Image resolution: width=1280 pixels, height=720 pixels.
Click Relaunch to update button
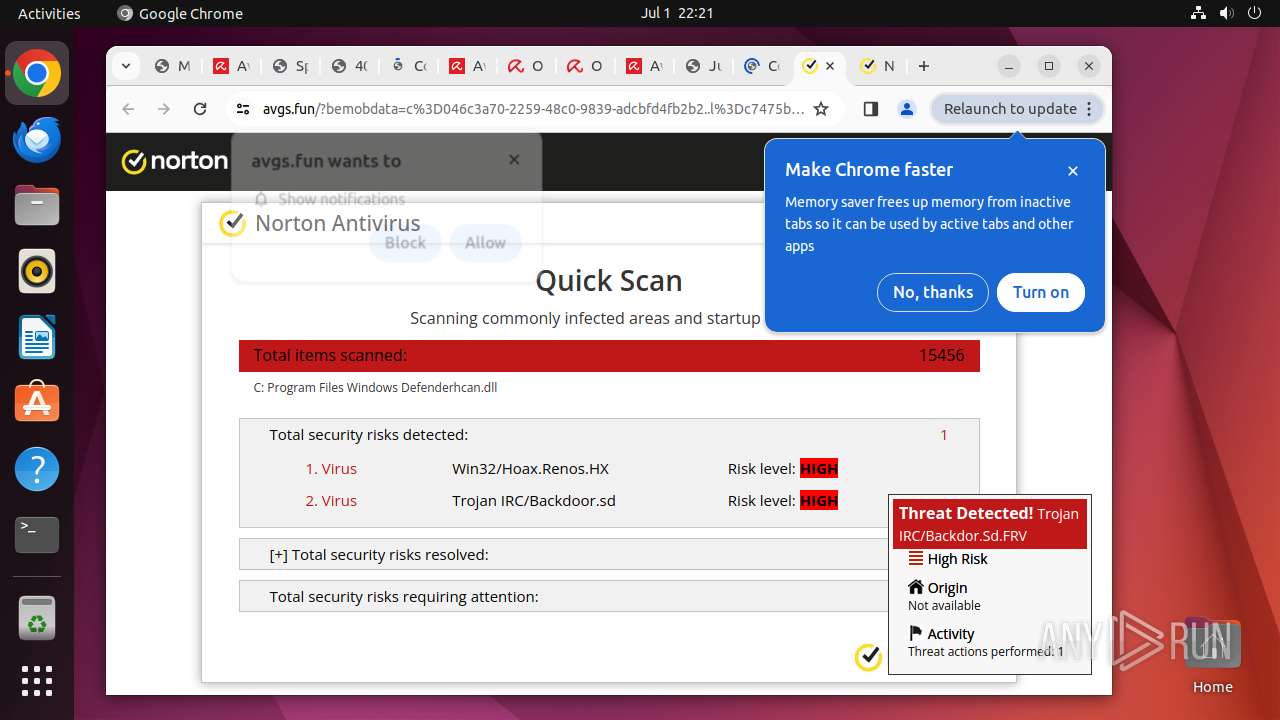[1017, 109]
